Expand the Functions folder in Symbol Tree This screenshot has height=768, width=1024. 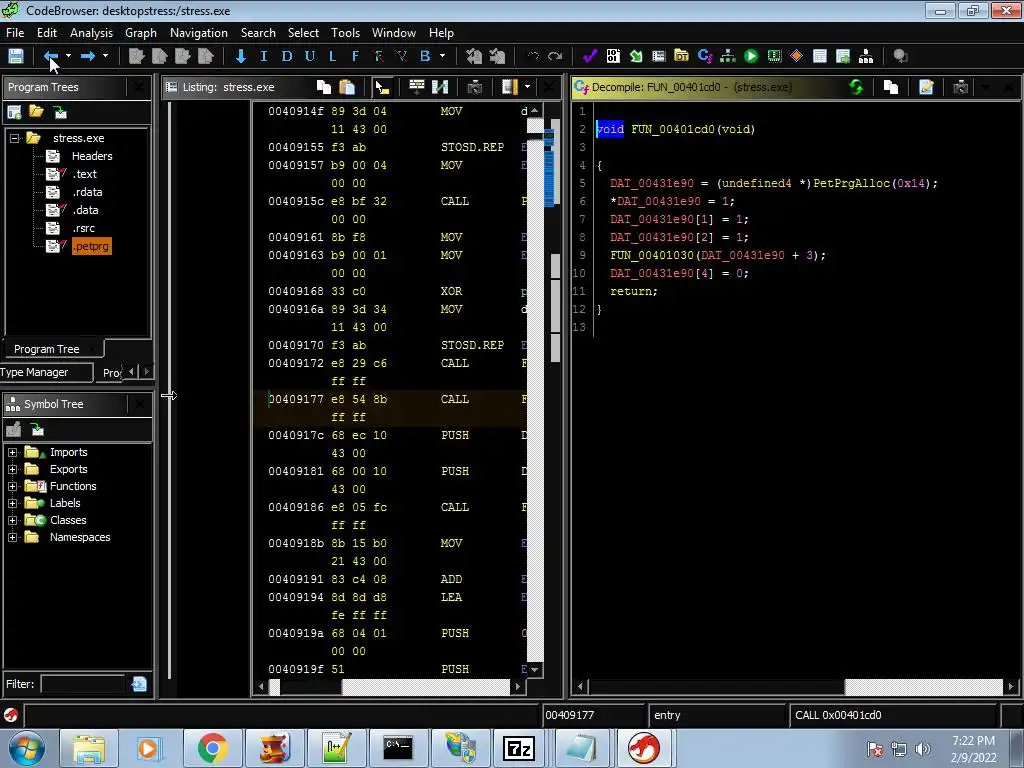click(x=12, y=486)
